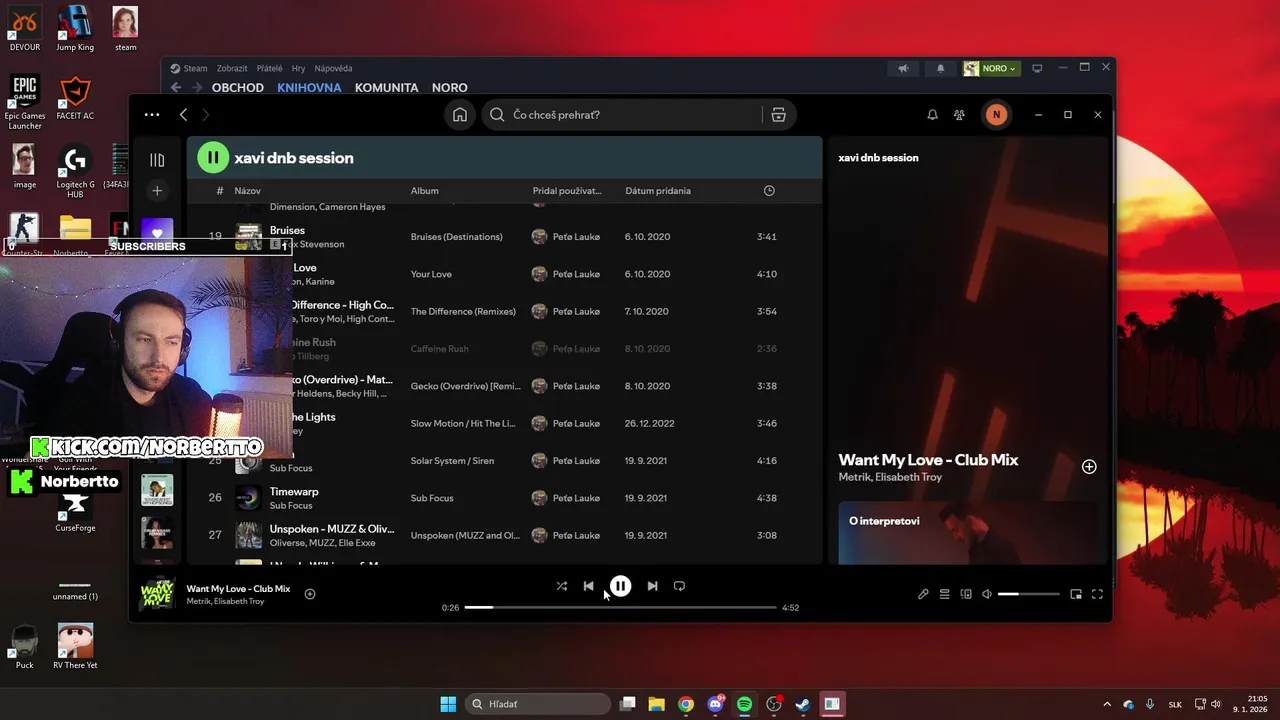Open the Gecko (Overdrive) [Remixes] album link

pos(466,386)
